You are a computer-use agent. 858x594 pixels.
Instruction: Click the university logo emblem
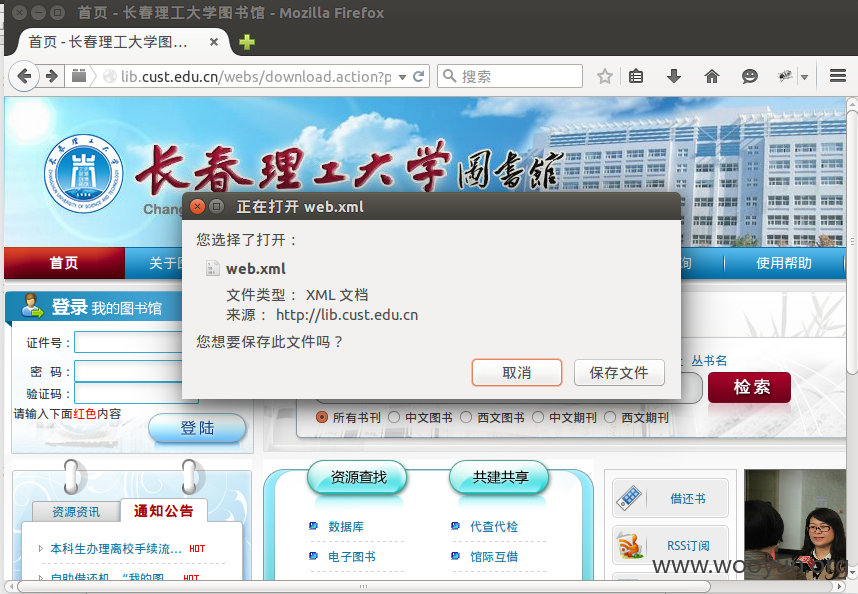pyautogui.click(x=83, y=174)
